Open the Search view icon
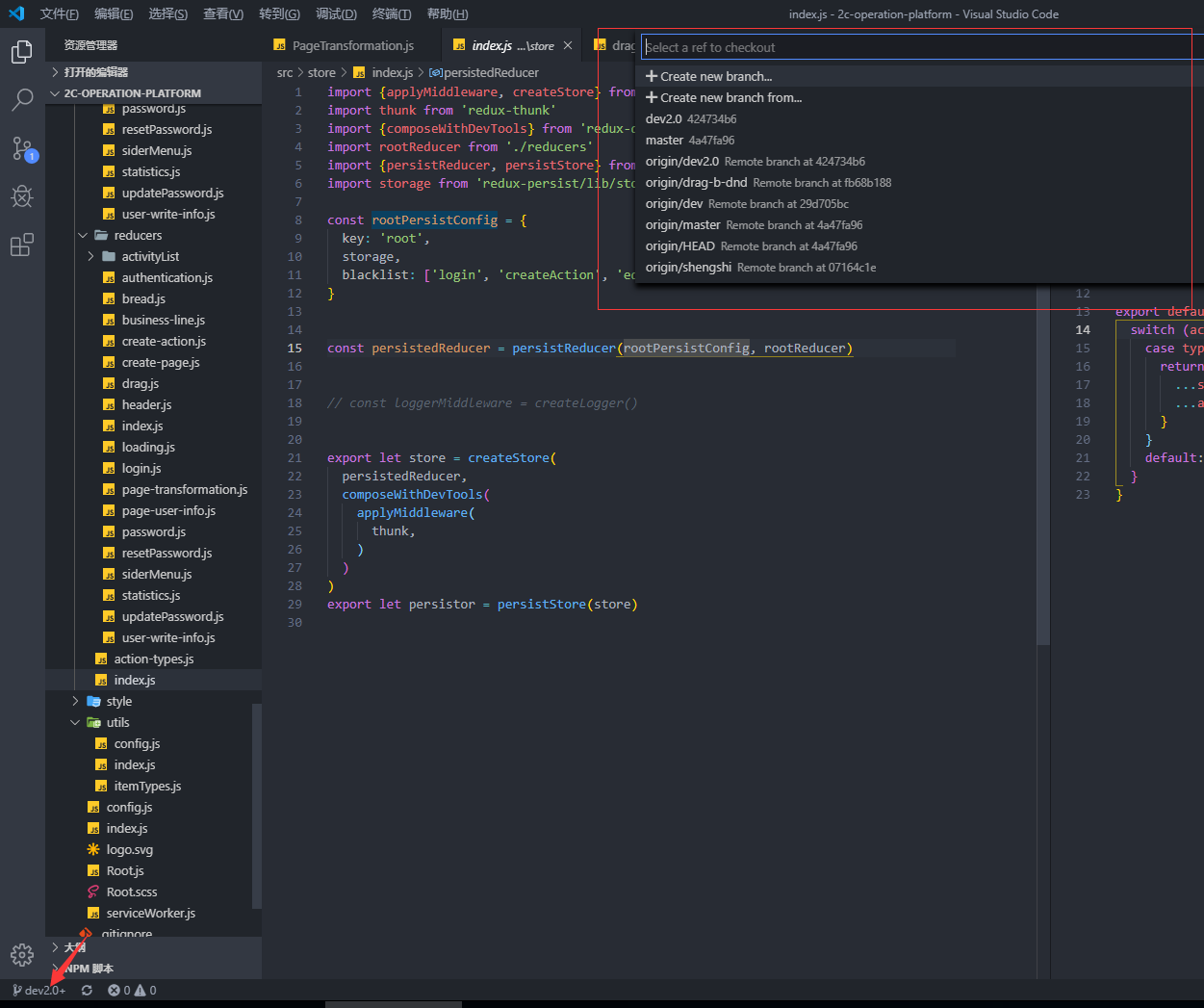Viewport: 1204px width, 1008px height. [x=22, y=99]
